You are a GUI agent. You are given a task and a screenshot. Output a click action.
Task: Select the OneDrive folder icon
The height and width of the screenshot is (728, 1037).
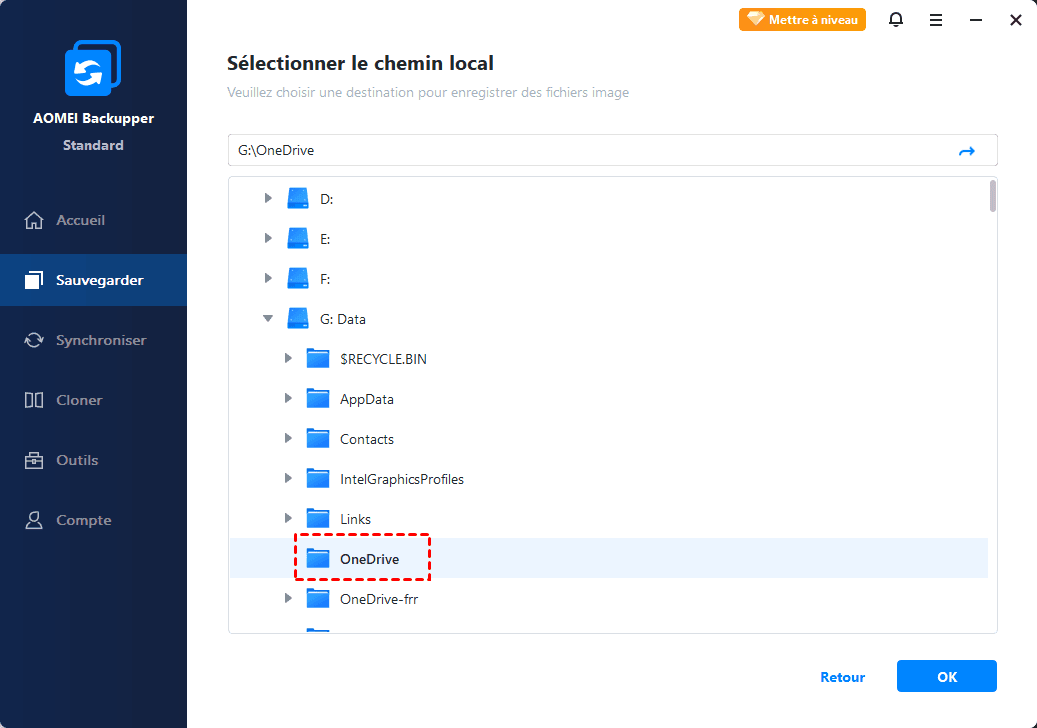point(318,559)
